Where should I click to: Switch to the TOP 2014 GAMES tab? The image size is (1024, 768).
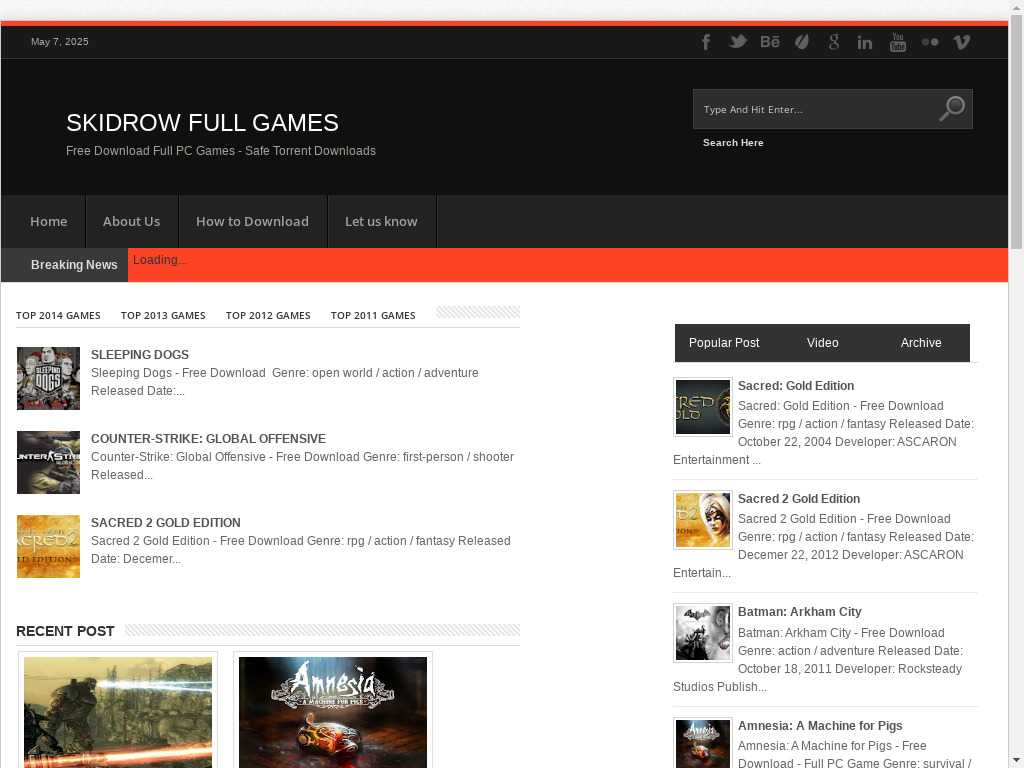58,315
